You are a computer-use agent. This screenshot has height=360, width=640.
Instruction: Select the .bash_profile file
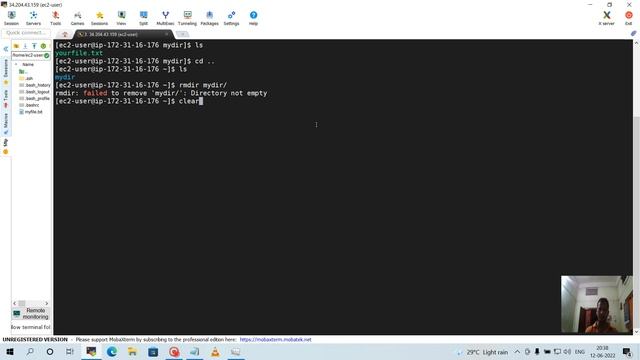click(35, 98)
